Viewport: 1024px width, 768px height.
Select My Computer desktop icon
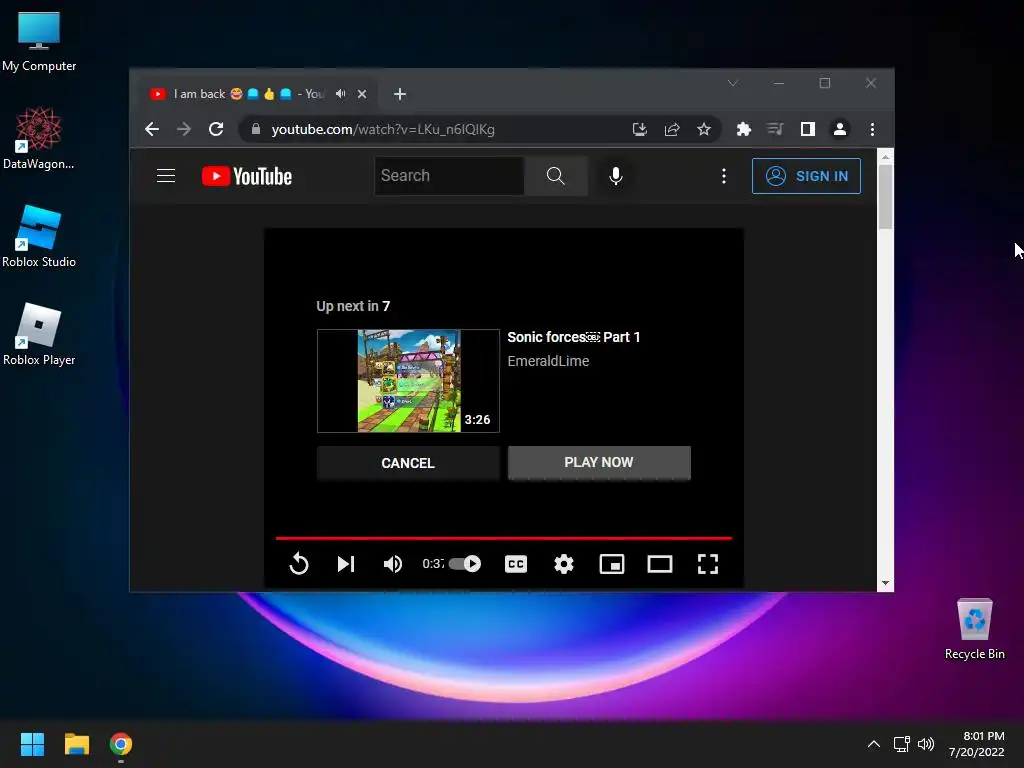tap(39, 42)
